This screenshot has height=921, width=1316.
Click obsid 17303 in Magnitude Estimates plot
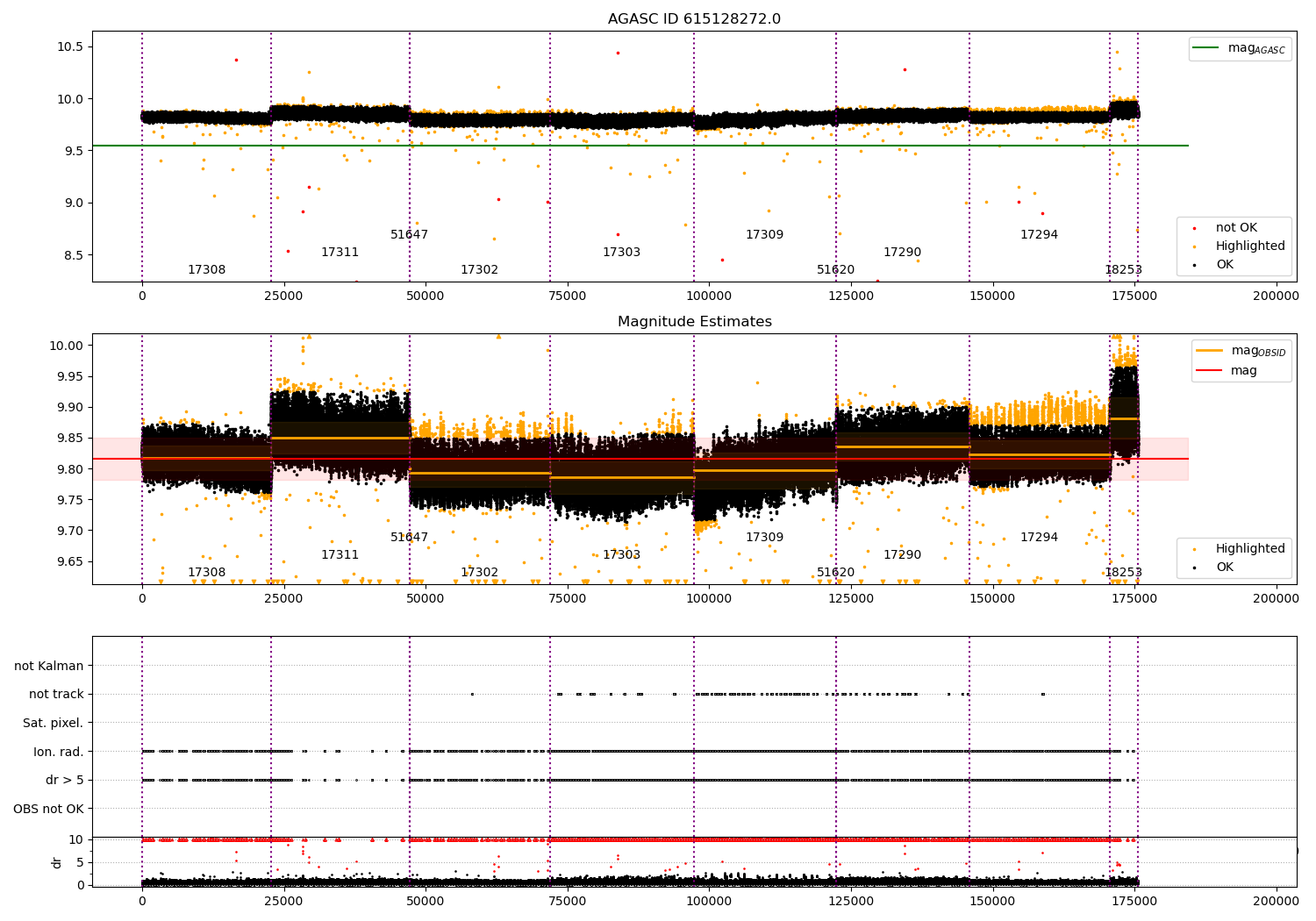[x=621, y=555]
